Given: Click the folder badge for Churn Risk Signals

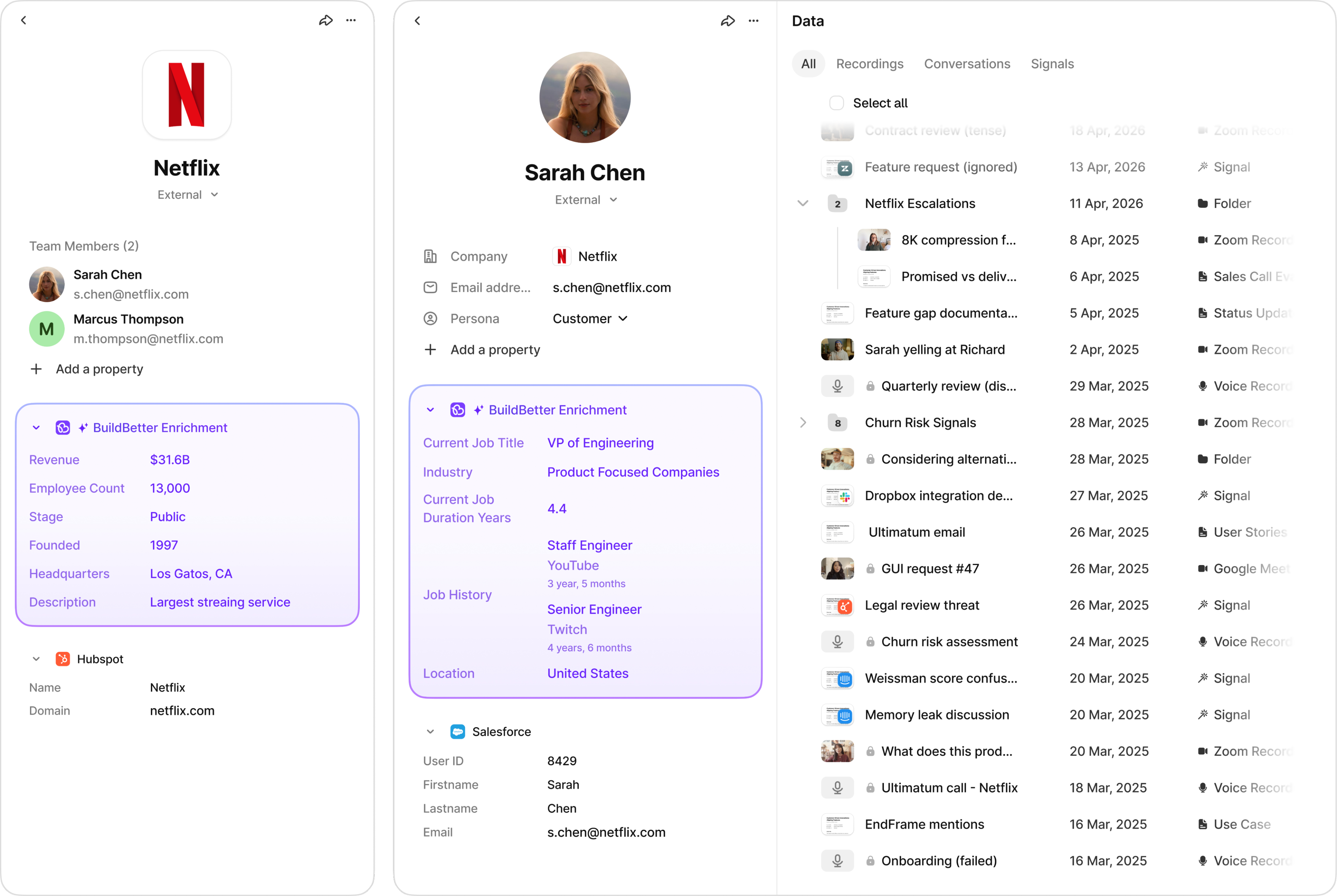Looking at the screenshot, I should point(837,423).
